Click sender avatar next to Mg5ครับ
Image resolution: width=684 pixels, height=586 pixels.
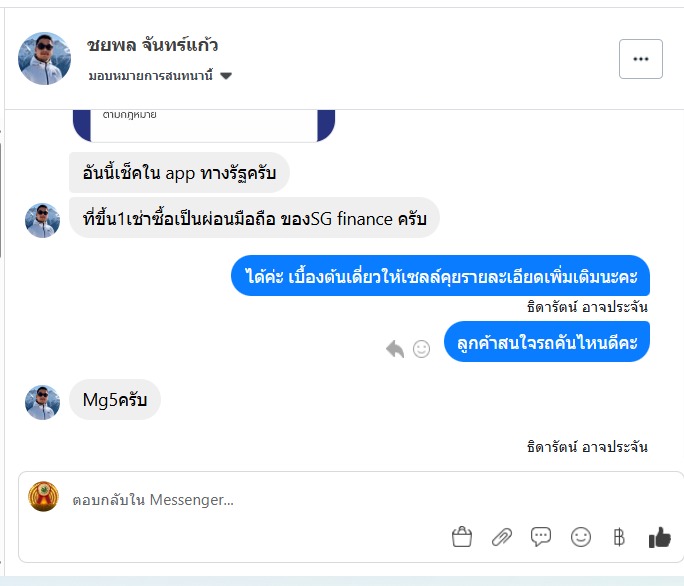pyautogui.click(x=43, y=402)
